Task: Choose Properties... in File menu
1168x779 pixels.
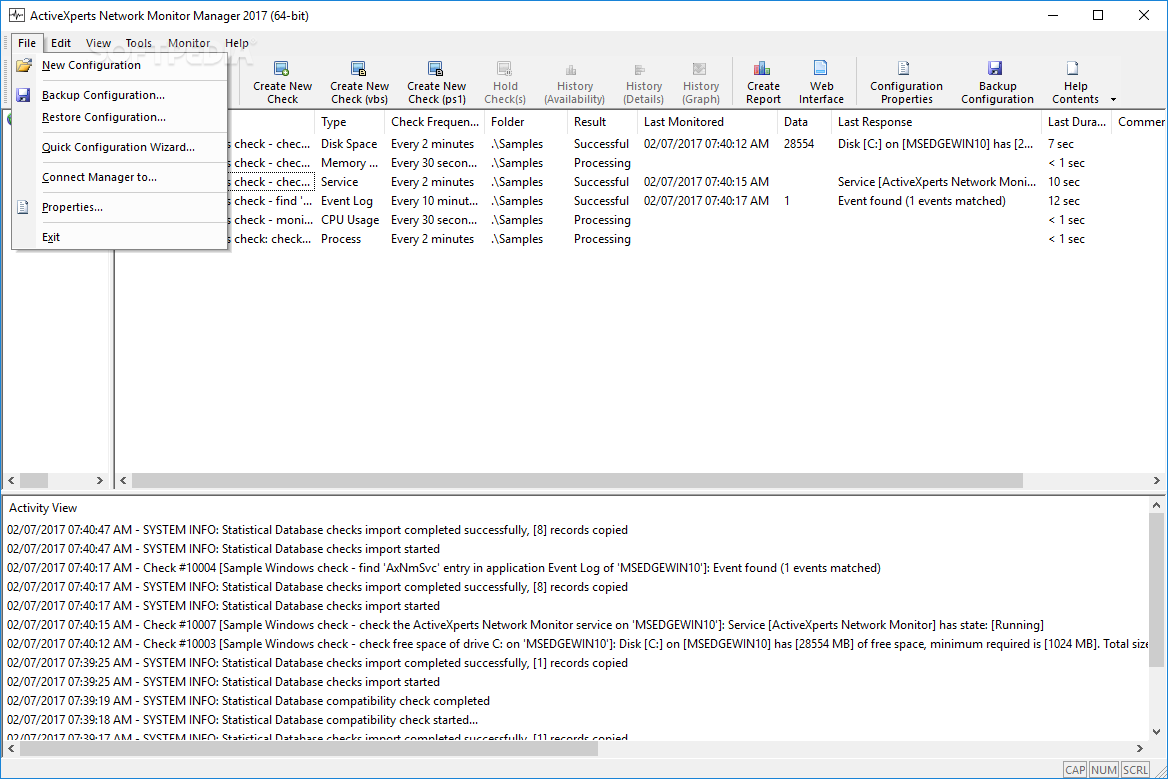Action: (x=120, y=207)
